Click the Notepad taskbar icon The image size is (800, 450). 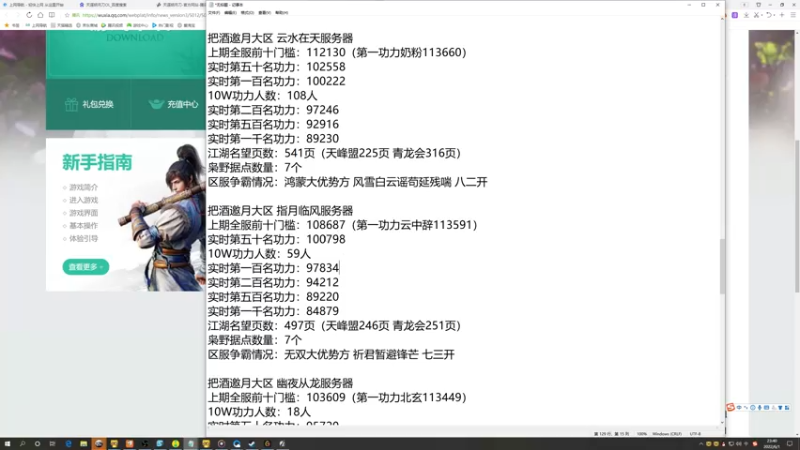191,444
